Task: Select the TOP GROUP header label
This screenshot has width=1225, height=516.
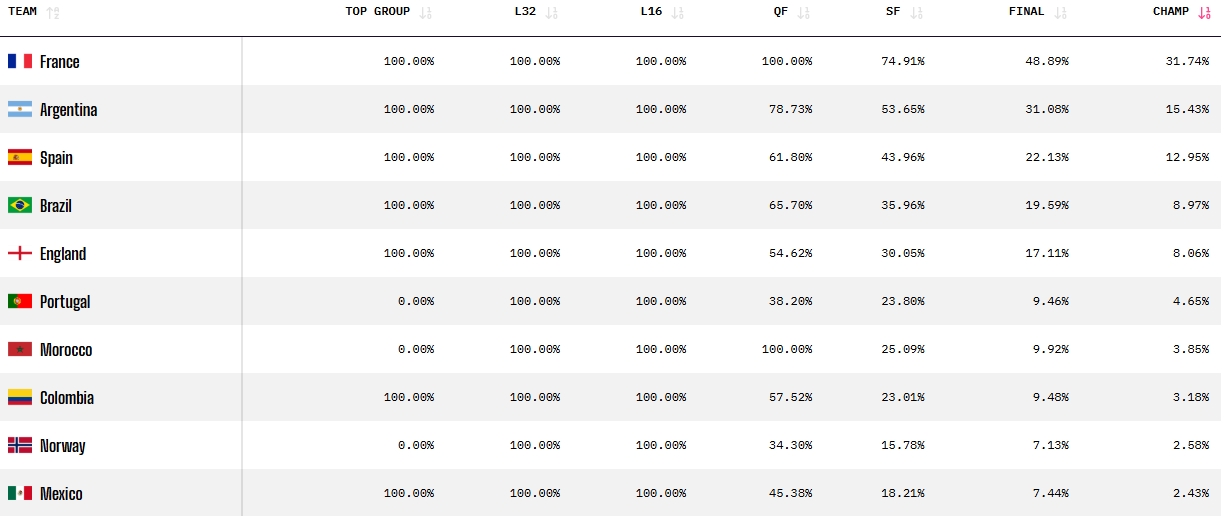Action: (x=378, y=12)
